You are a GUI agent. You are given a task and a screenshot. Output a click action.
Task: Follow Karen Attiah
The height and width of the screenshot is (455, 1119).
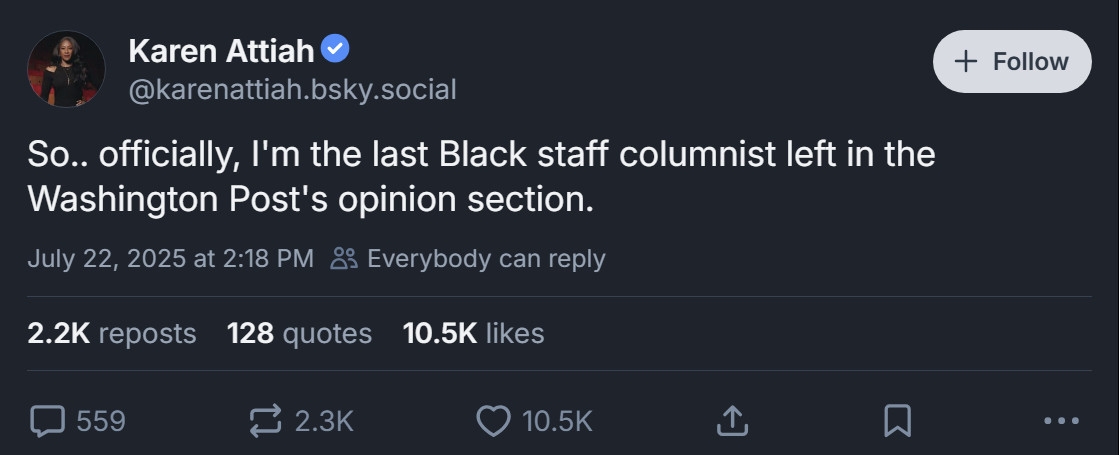point(1012,61)
